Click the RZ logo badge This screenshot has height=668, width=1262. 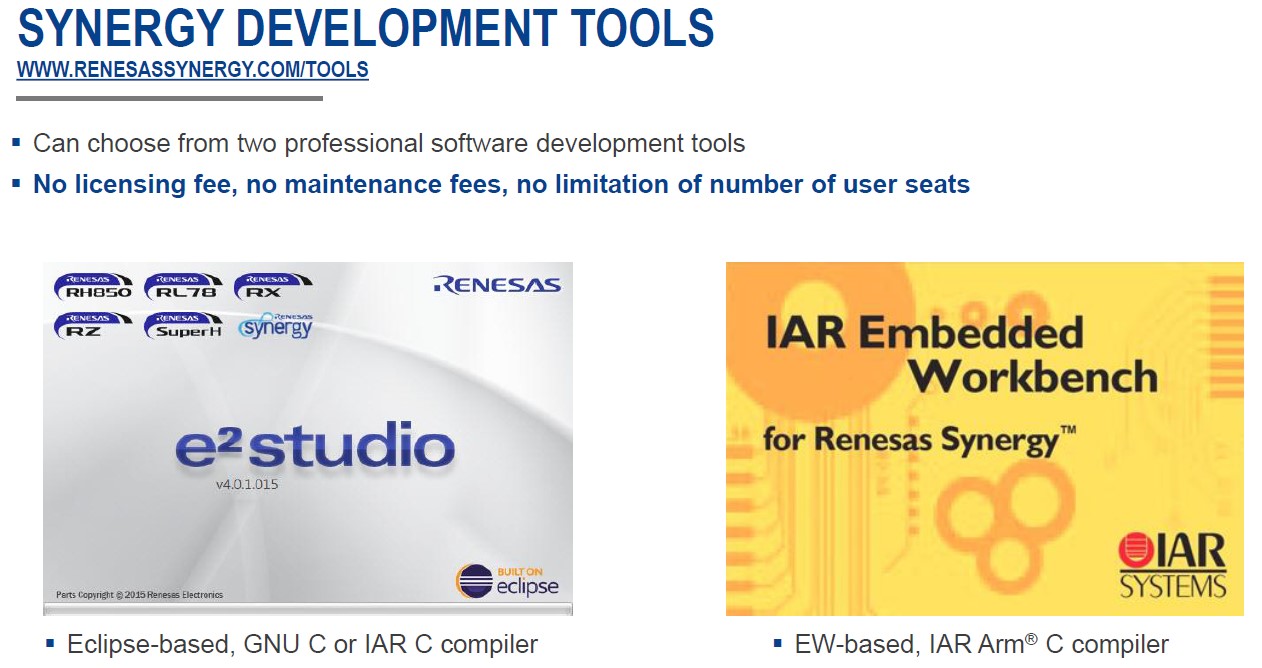93,326
